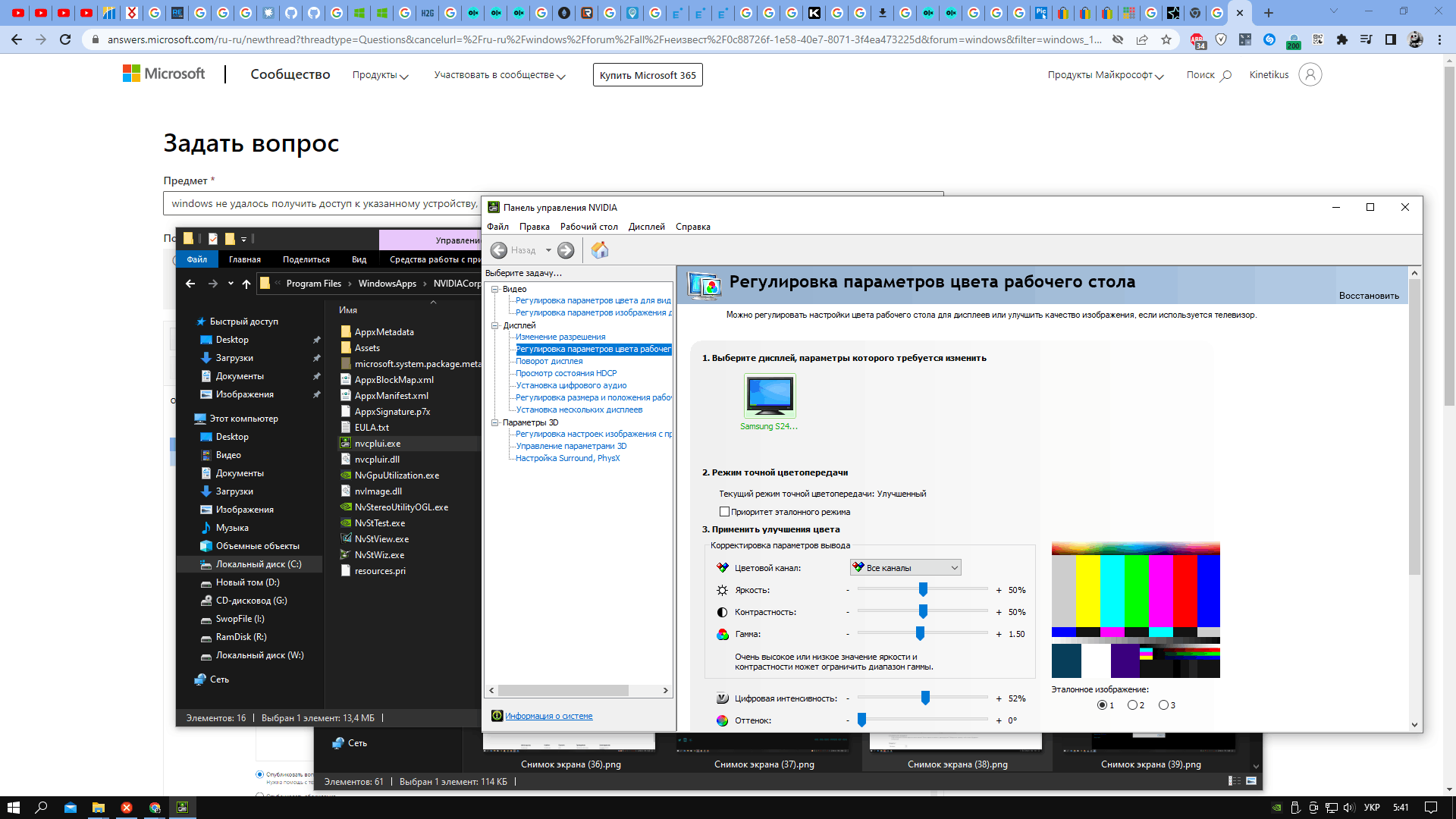The image size is (1456, 819).
Task: Click the Chrome address bar URL
Action: coord(604,39)
